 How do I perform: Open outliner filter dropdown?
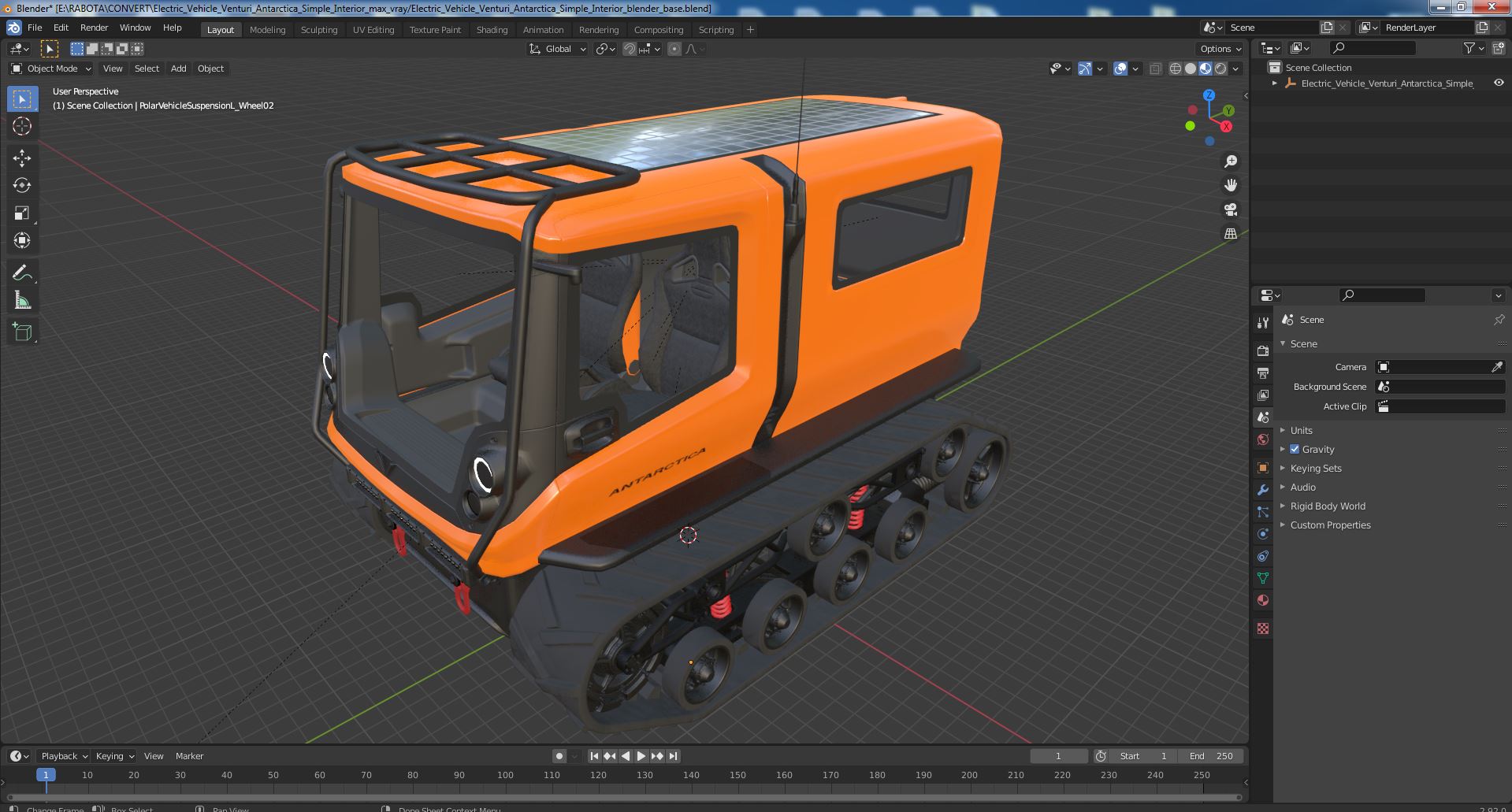1473,49
